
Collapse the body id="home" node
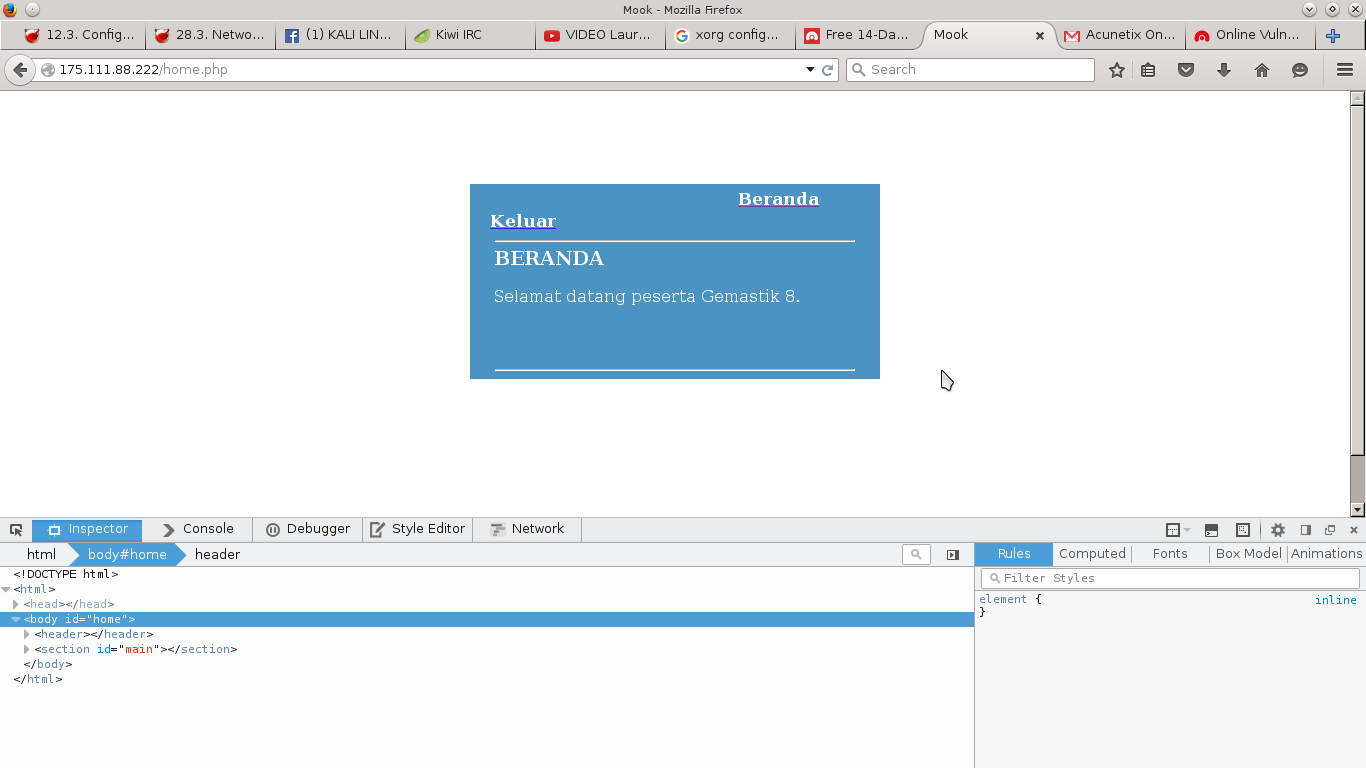point(16,620)
